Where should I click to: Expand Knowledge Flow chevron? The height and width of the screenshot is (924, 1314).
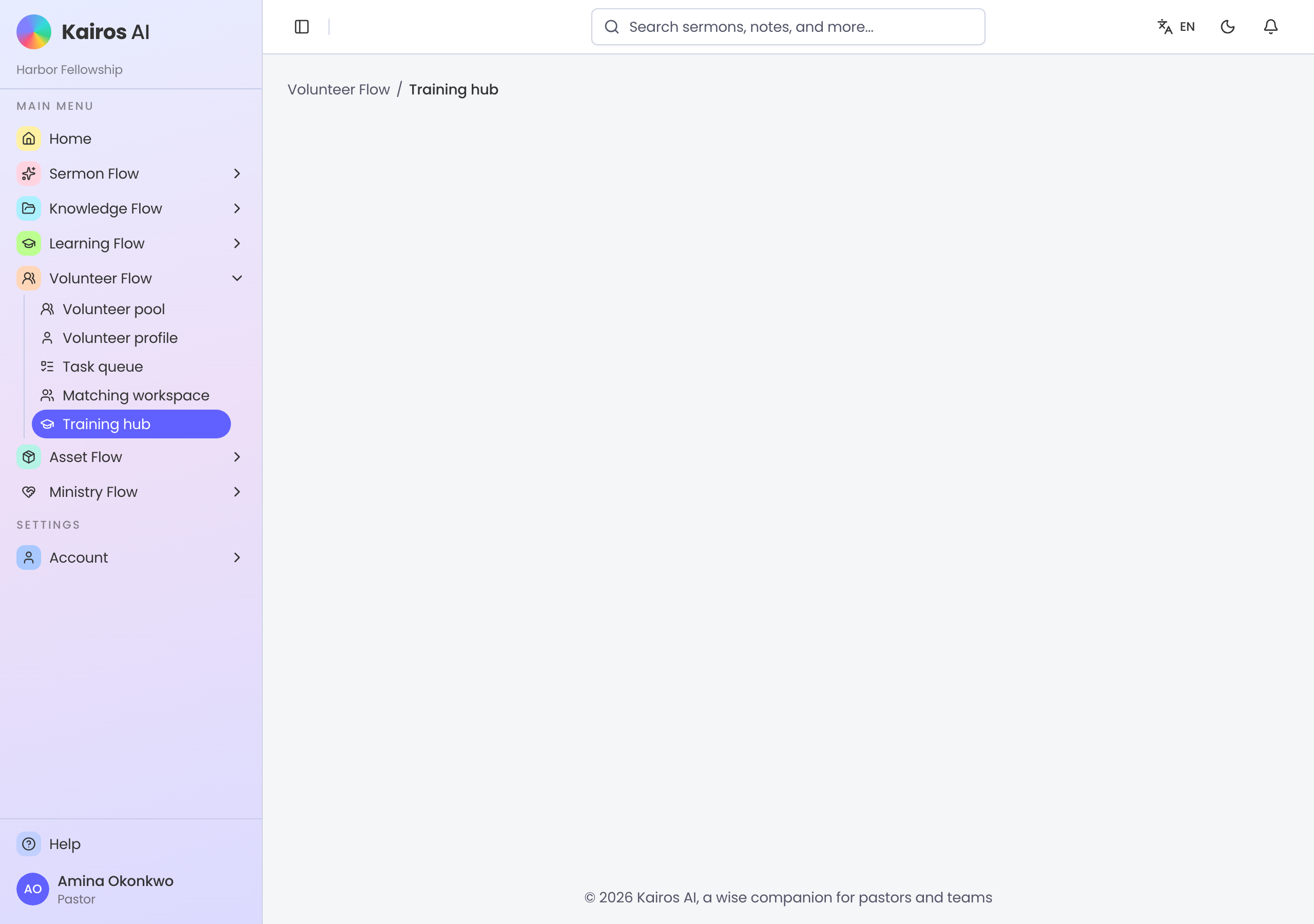click(x=237, y=208)
